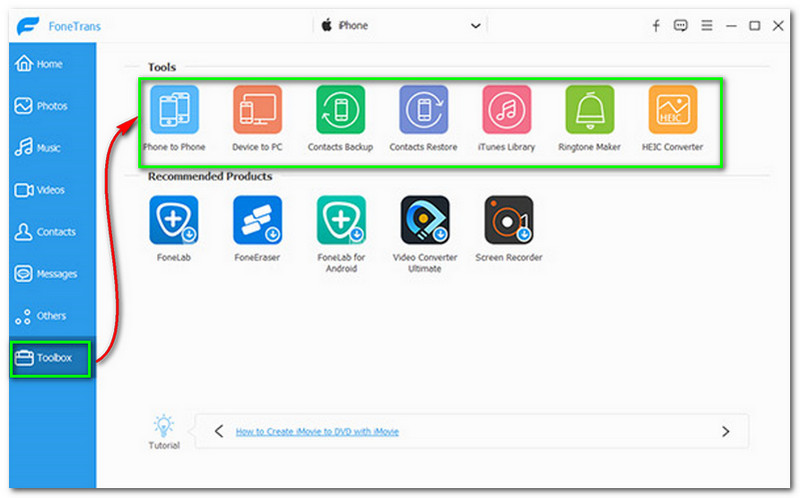Image resolution: width=800 pixels, height=498 pixels.
Task: Select the Screen Recorder product
Action: 508,221
